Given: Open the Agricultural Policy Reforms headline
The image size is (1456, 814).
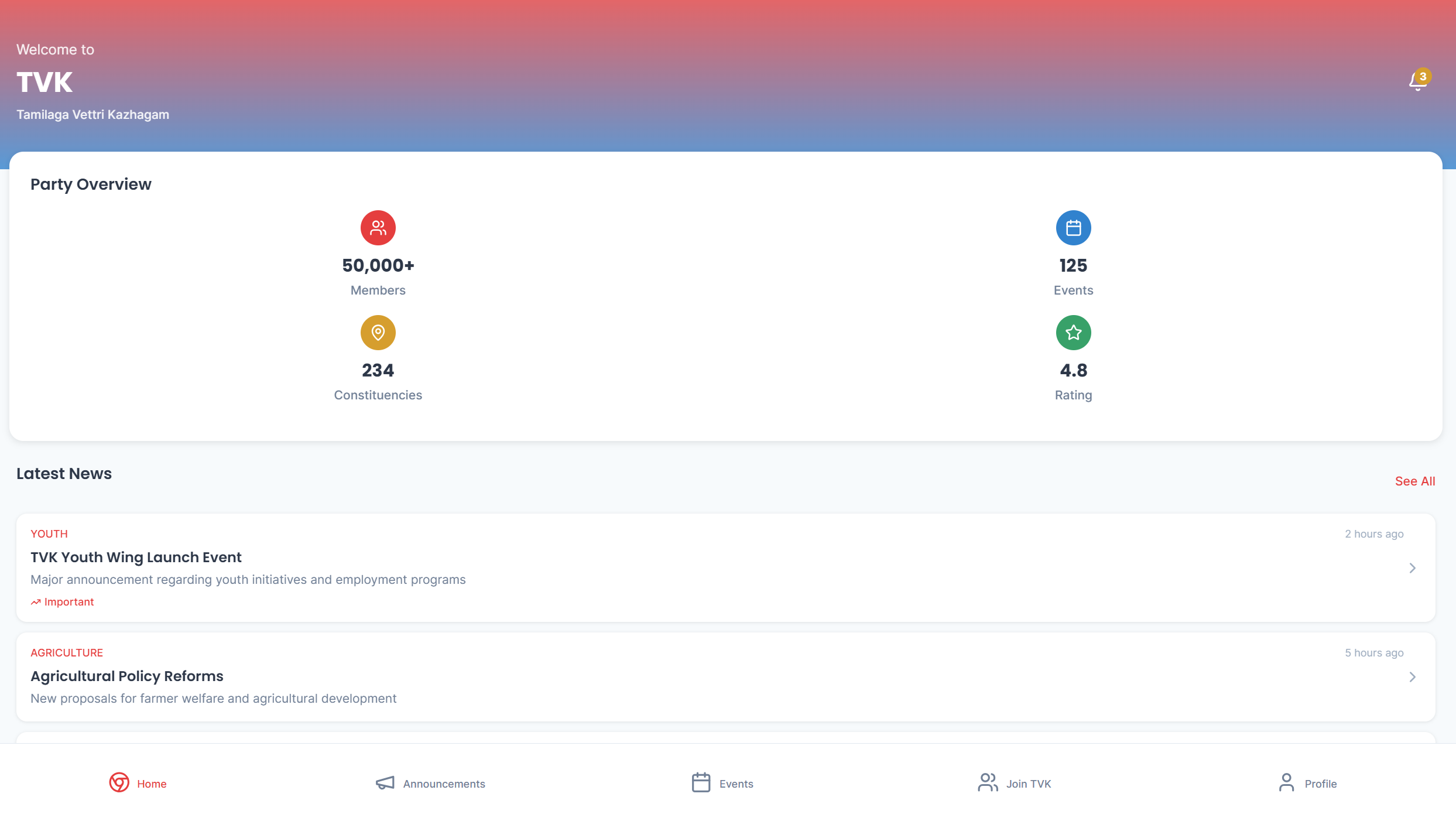Looking at the screenshot, I should coord(127,676).
